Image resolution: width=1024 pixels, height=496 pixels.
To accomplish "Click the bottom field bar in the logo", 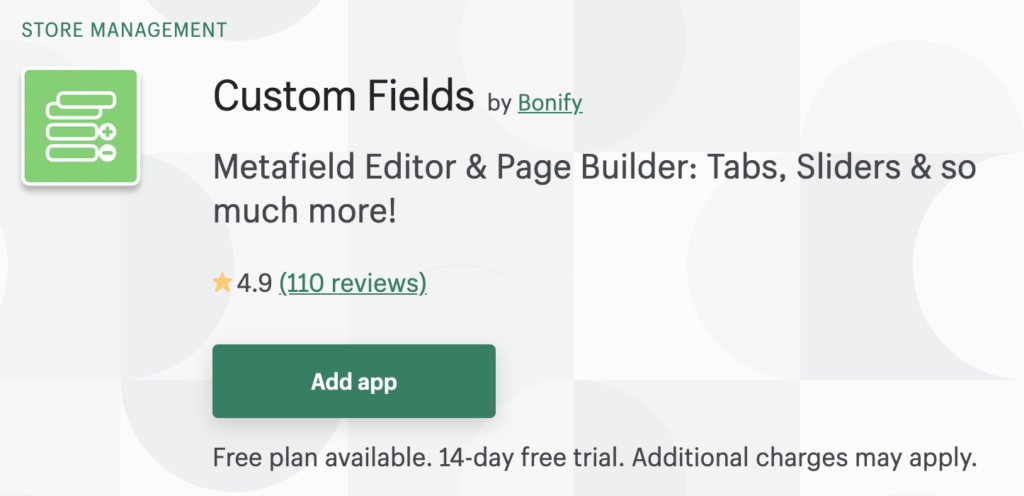I will point(72,151).
